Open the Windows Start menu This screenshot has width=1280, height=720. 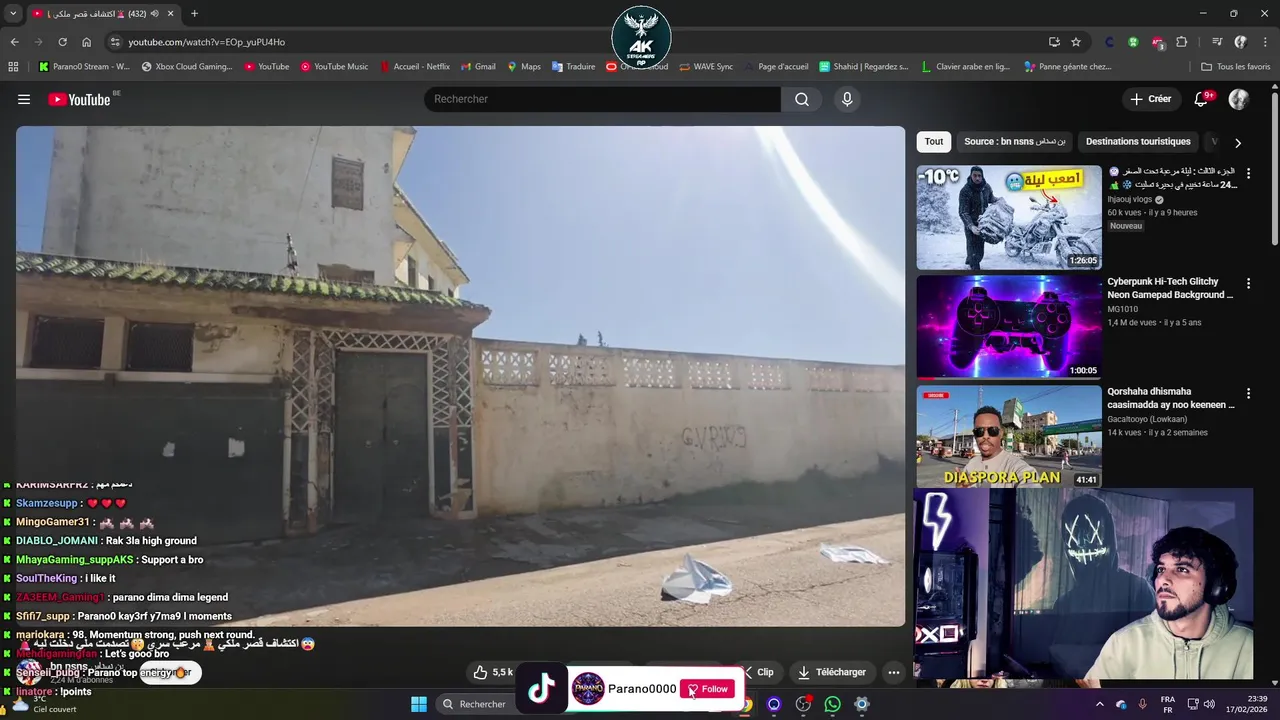coord(419,704)
